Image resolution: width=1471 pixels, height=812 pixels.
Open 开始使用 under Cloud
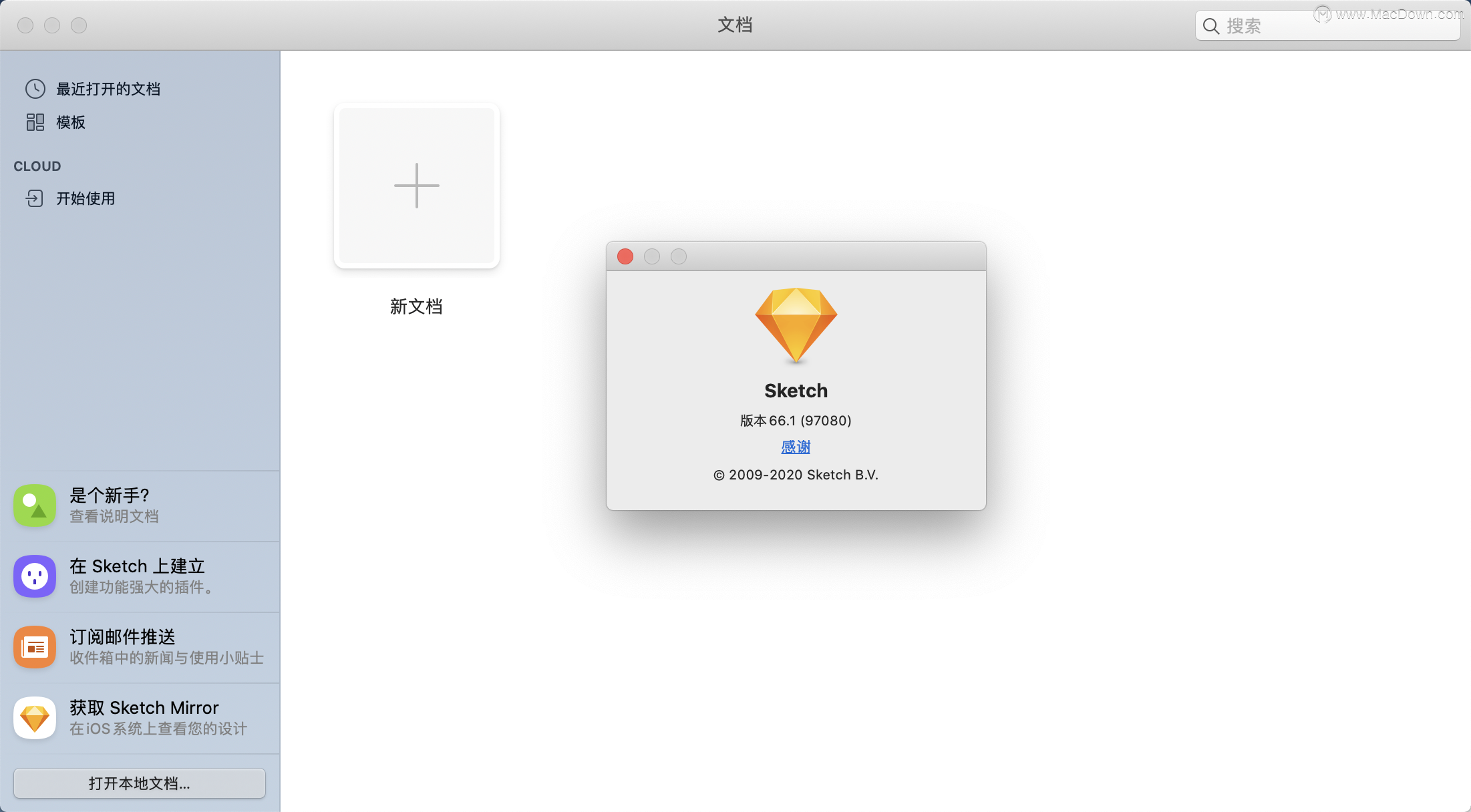86,198
